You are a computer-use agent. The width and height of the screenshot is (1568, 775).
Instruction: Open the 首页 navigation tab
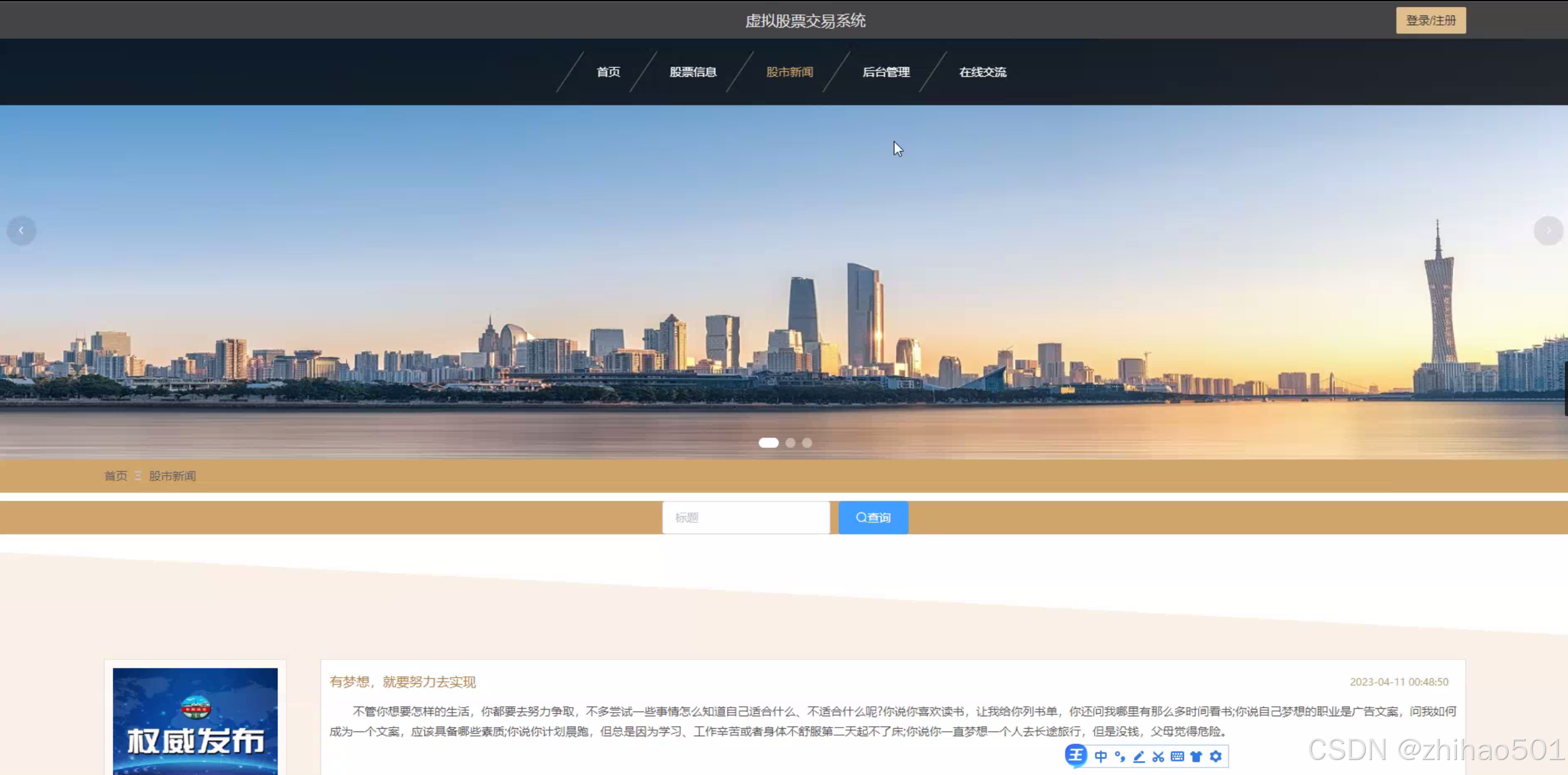608,72
